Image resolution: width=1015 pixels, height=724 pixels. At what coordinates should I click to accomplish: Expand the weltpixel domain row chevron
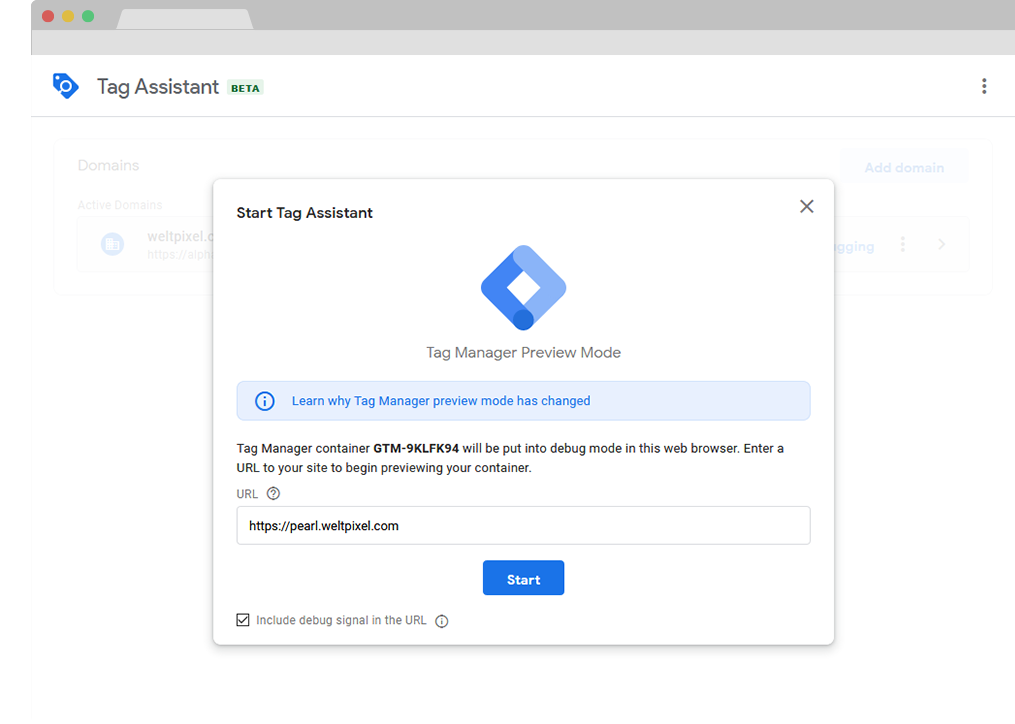(x=942, y=245)
